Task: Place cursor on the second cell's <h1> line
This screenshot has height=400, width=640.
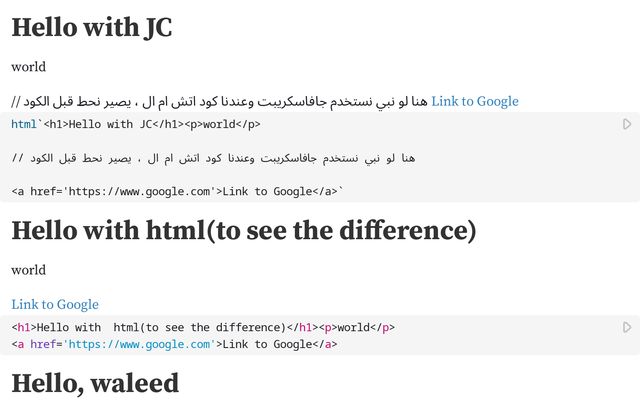Action: pyautogui.click(x=150, y=327)
